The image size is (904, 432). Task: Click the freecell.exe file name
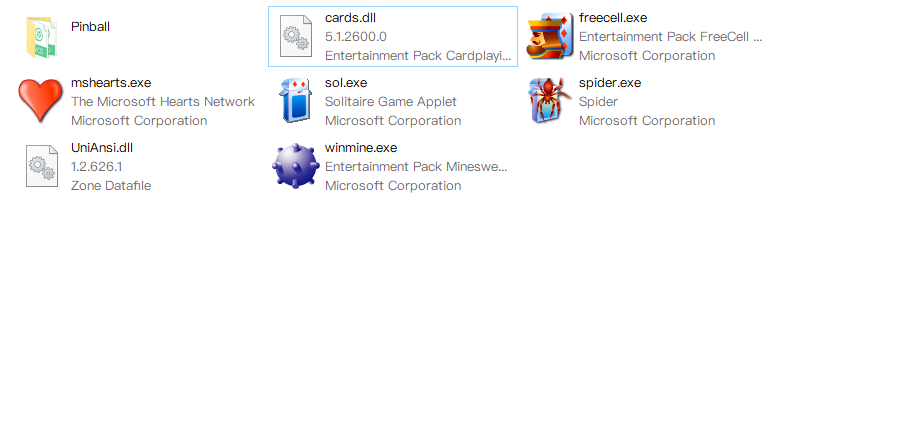613,18
